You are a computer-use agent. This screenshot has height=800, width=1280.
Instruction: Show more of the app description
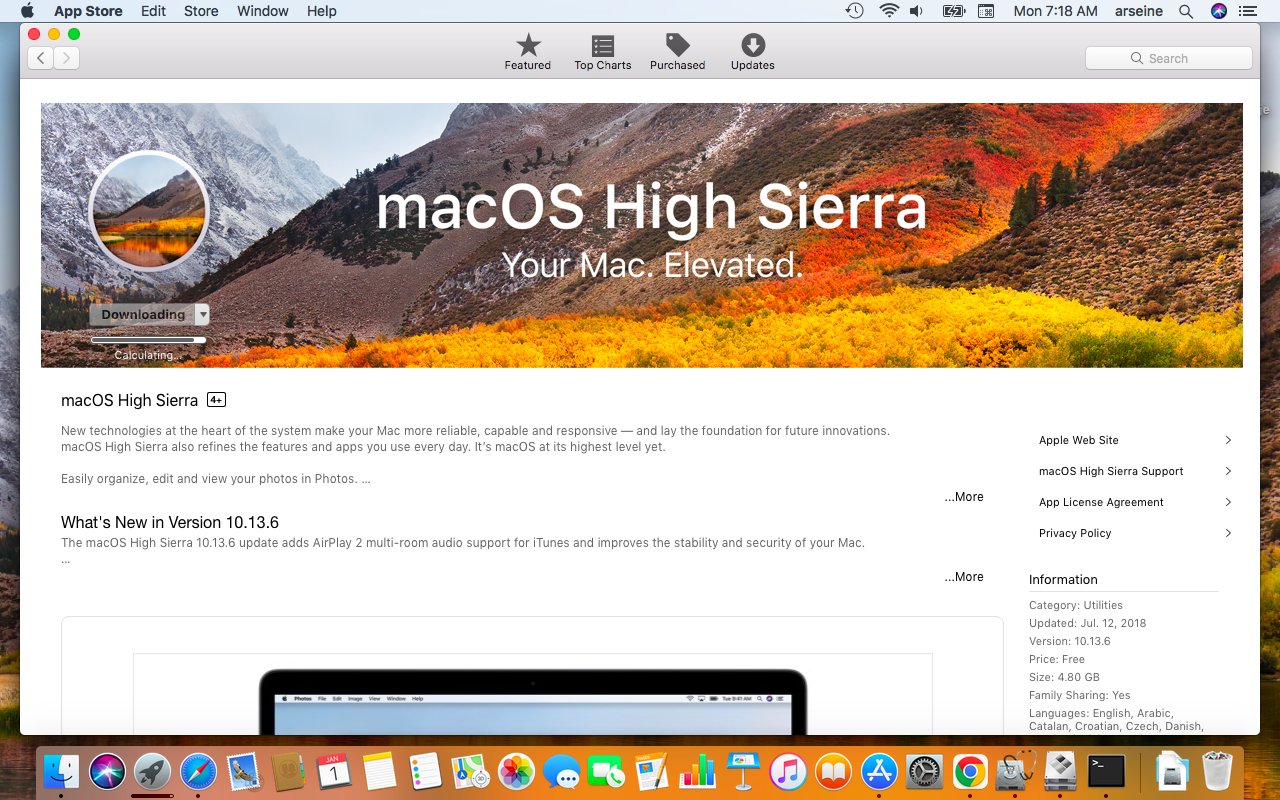tap(964, 497)
